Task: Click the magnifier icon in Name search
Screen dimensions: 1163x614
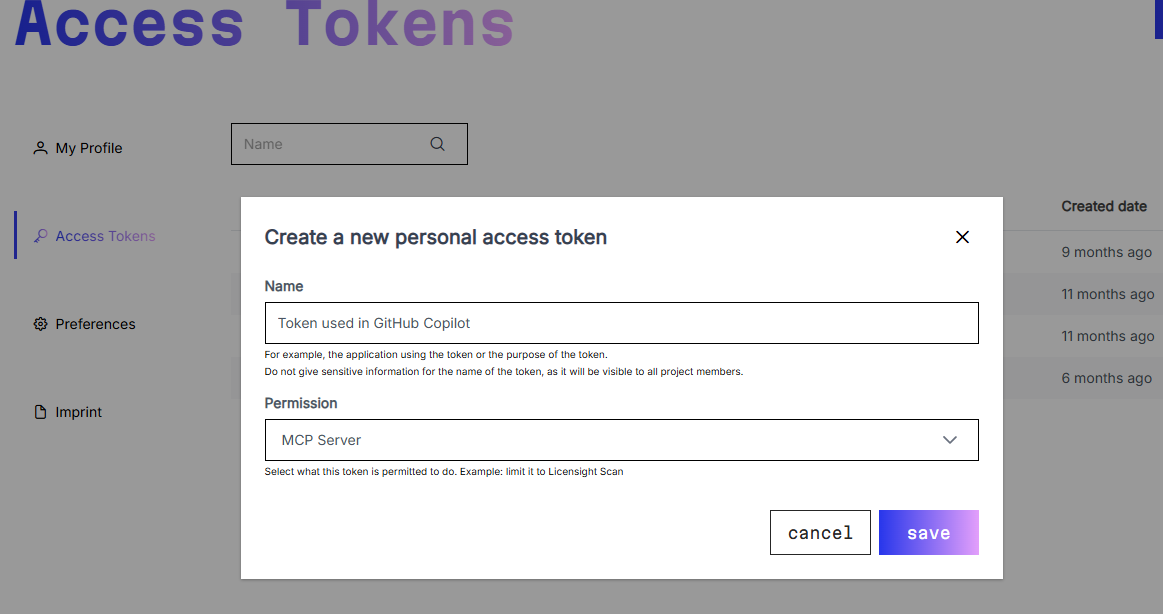Action: point(438,144)
